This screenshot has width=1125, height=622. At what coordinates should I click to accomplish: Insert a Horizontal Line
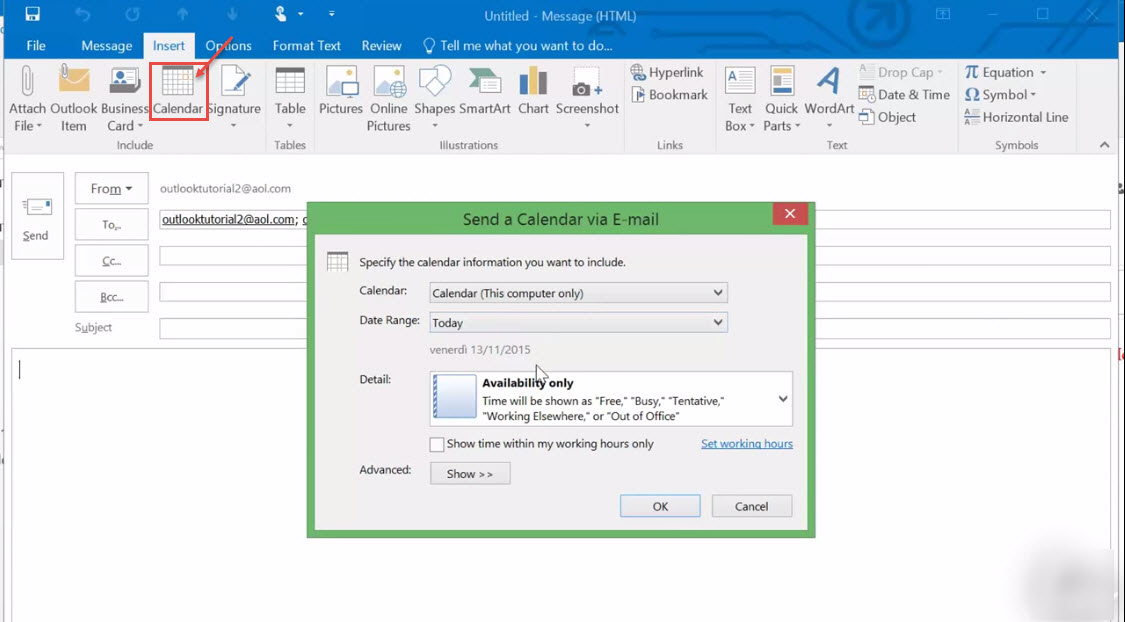pyautogui.click(x=1016, y=117)
